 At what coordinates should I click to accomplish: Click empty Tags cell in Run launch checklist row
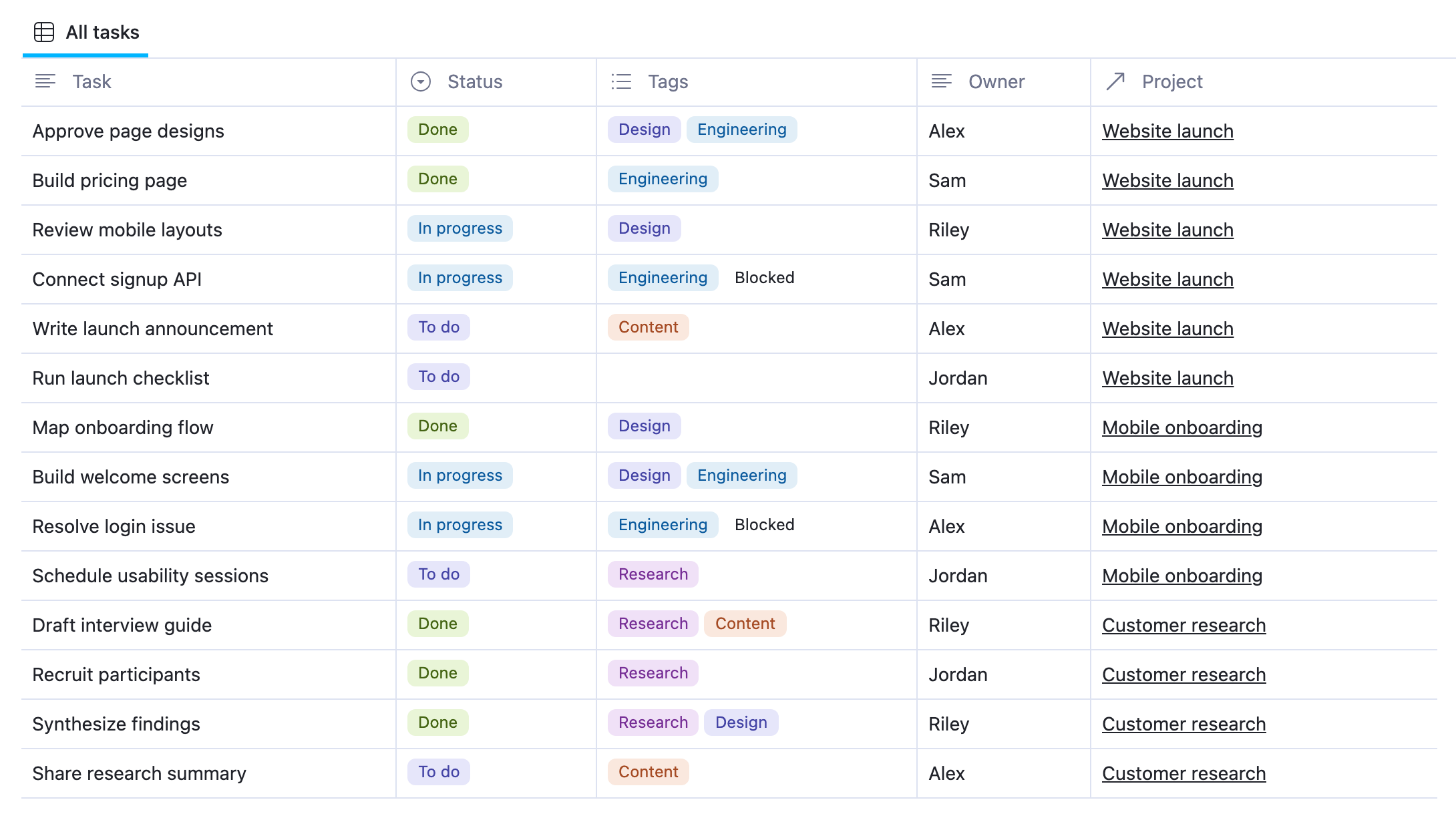[757, 378]
